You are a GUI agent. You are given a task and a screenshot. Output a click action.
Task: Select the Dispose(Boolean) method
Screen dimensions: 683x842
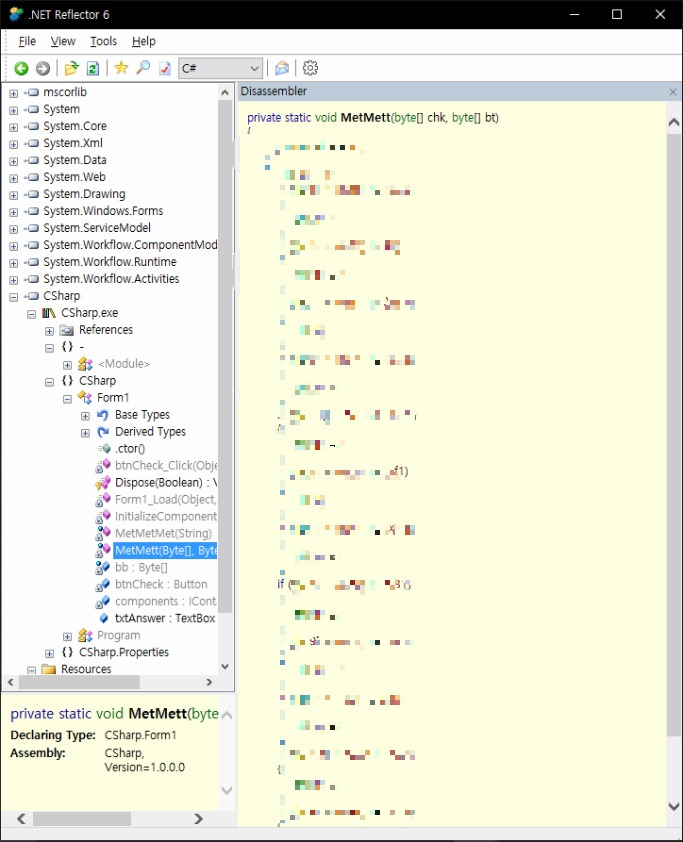(x=166, y=483)
